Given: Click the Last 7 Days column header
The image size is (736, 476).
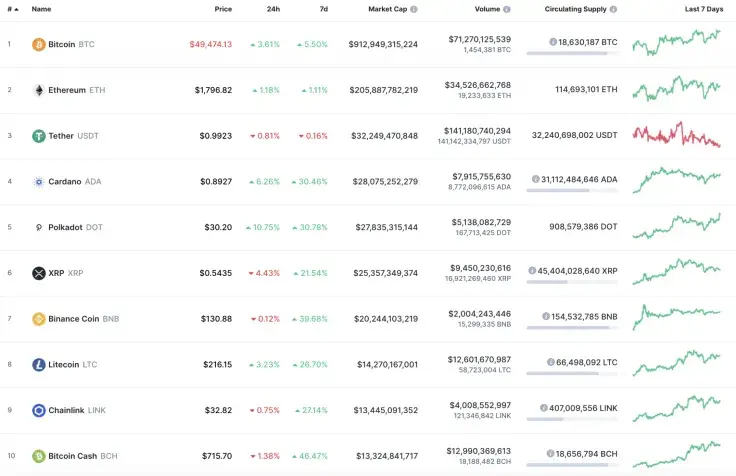Looking at the screenshot, I should (x=704, y=9).
